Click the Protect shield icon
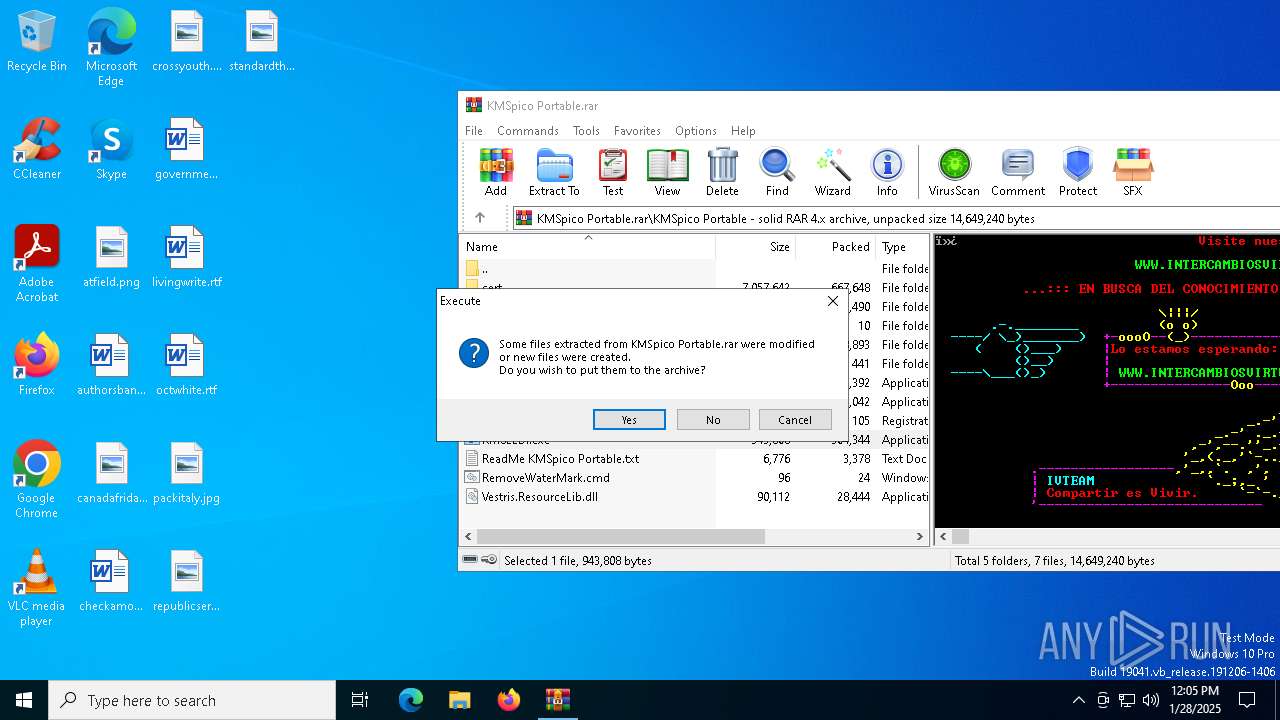The image size is (1280, 720). [x=1078, y=173]
